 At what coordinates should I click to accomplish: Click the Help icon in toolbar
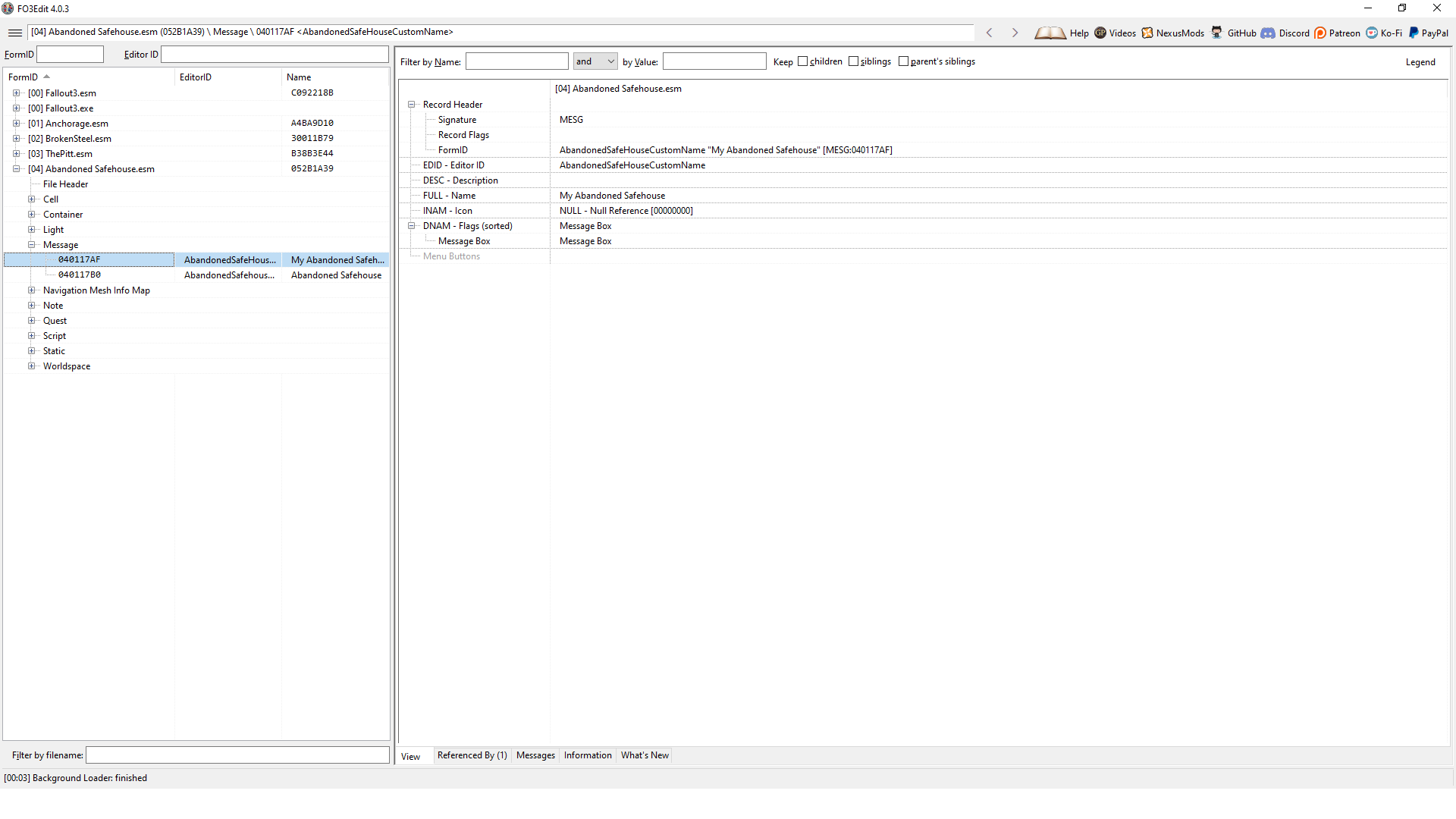click(1052, 33)
